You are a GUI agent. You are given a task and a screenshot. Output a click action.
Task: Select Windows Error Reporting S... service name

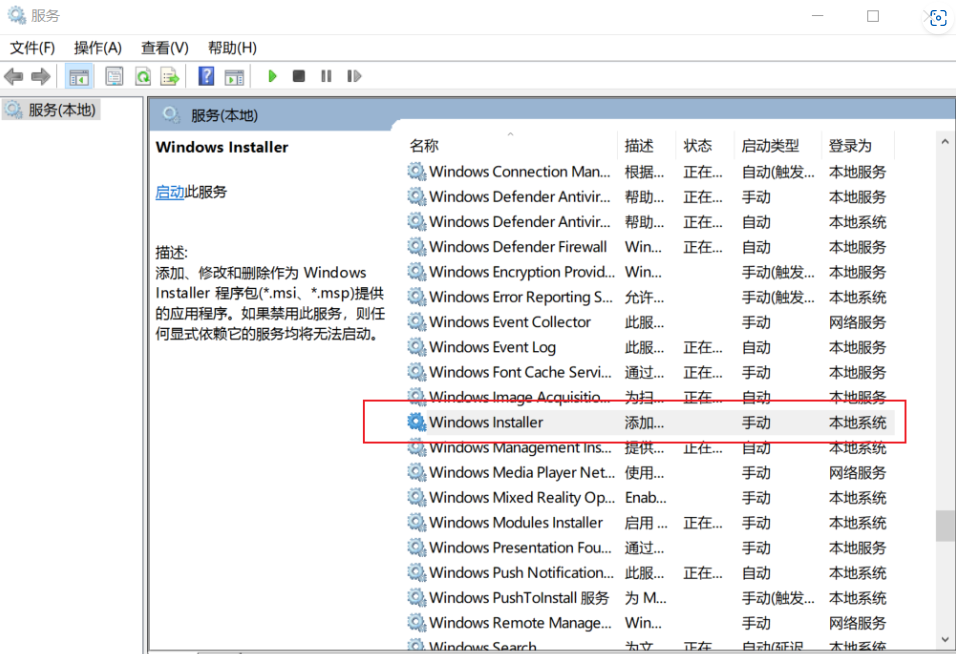pos(521,297)
